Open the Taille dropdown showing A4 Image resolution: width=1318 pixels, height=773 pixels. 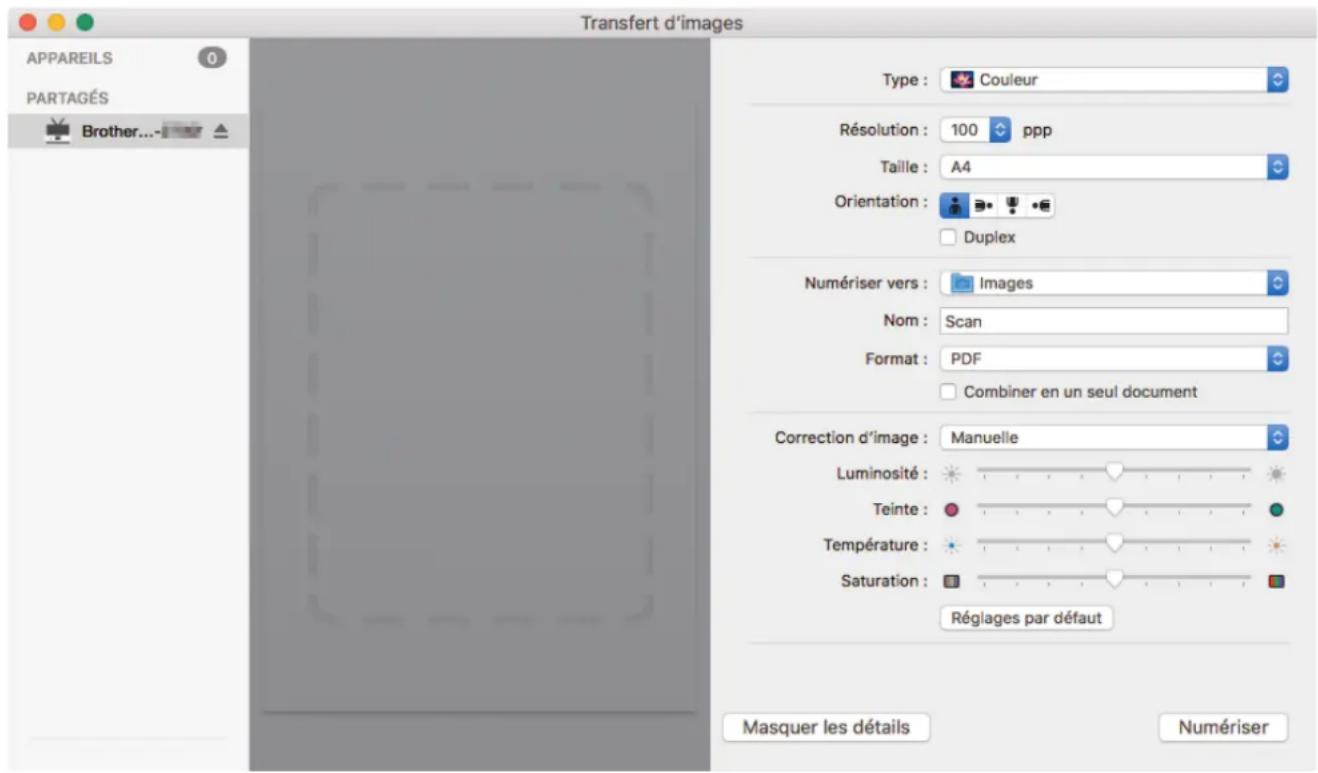(x=1114, y=168)
